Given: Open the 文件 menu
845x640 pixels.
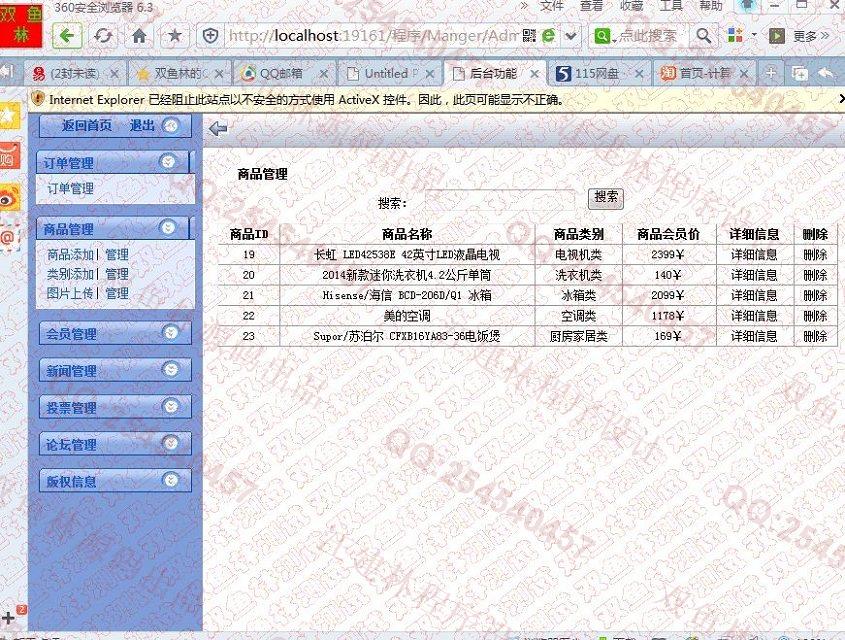Looking at the screenshot, I should pos(552,6).
